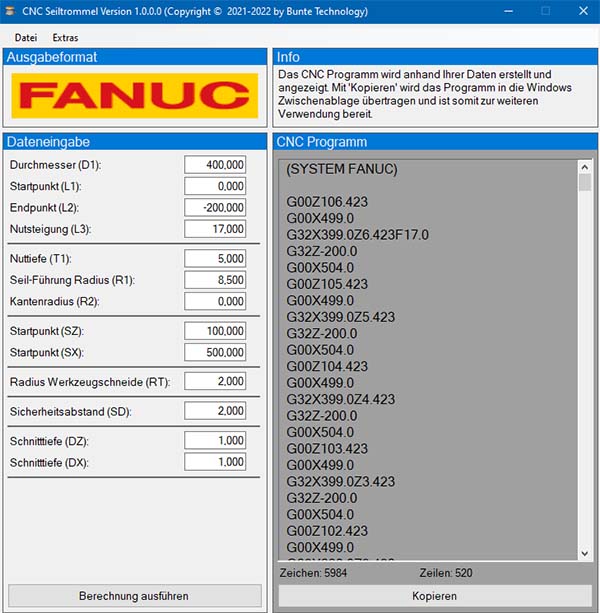The width and height of the screenshot is (600, 613).
Task: Click the FANUC output format logo
Action: pos(134,95)
